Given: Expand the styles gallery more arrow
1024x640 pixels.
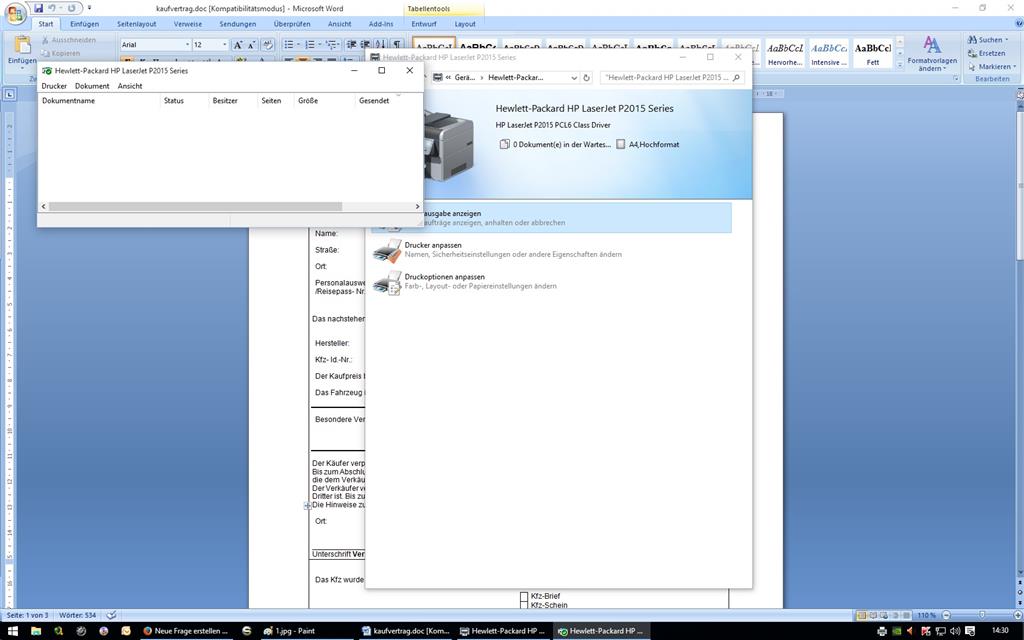Looking at the screenshot, I should point(900,63).
